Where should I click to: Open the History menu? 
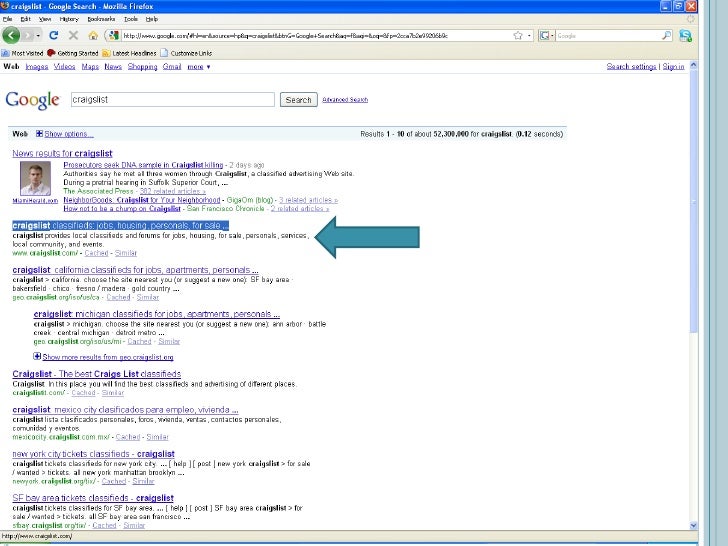[x=69, y=19]
